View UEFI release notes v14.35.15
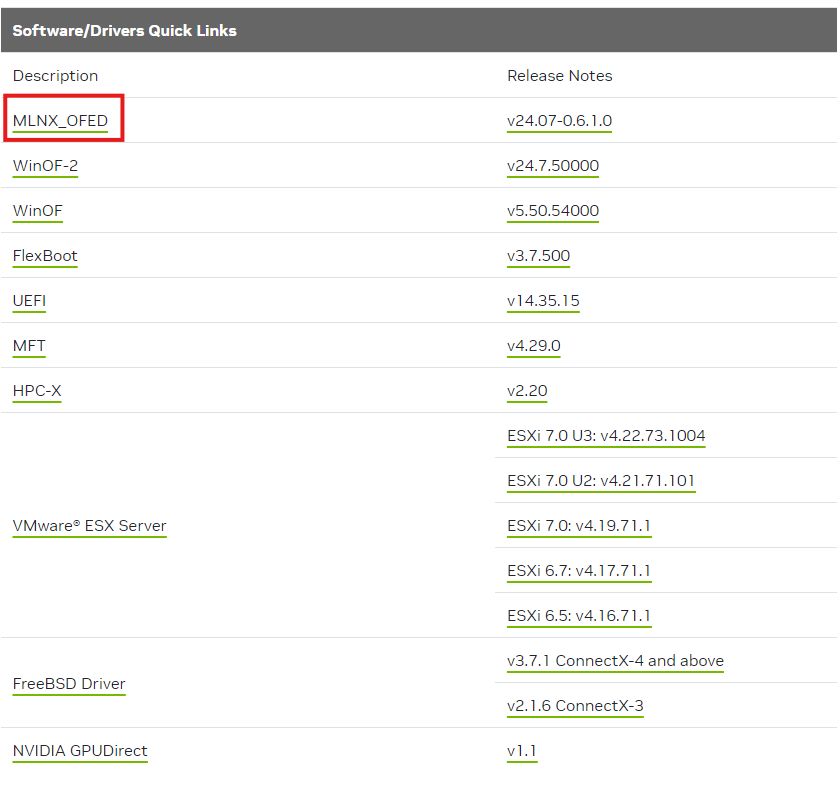This screenshot has width=838, height=794. point(543,301)
